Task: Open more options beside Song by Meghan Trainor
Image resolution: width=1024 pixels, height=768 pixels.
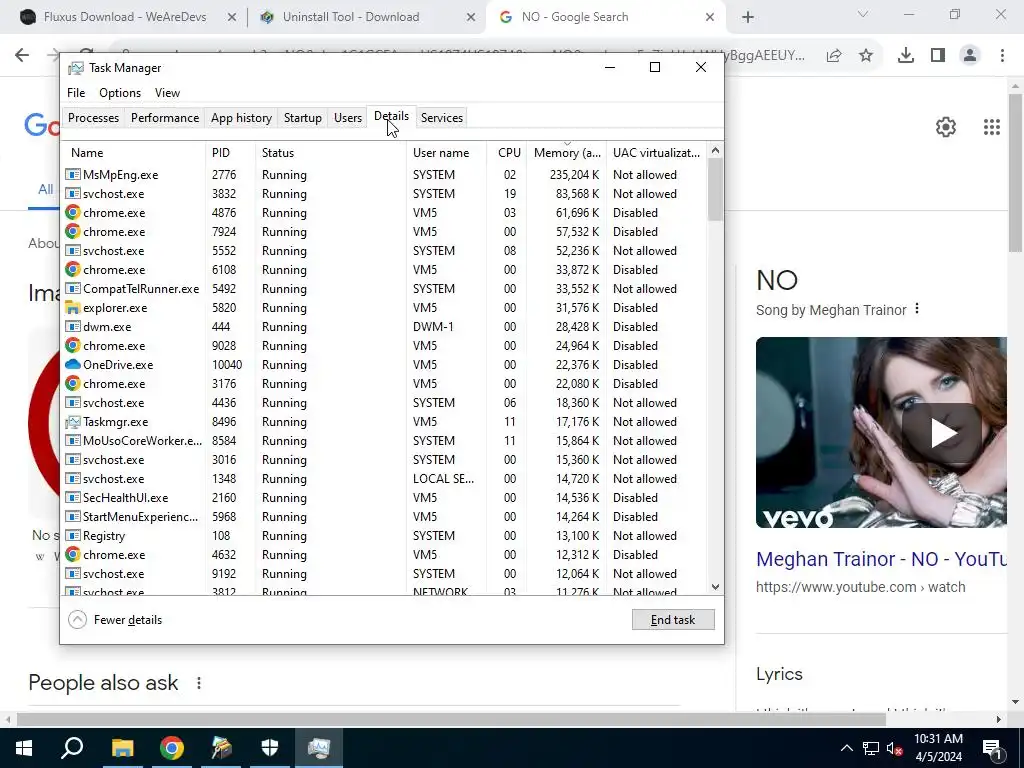Action: pyautogui.click(x=917, y=308)
